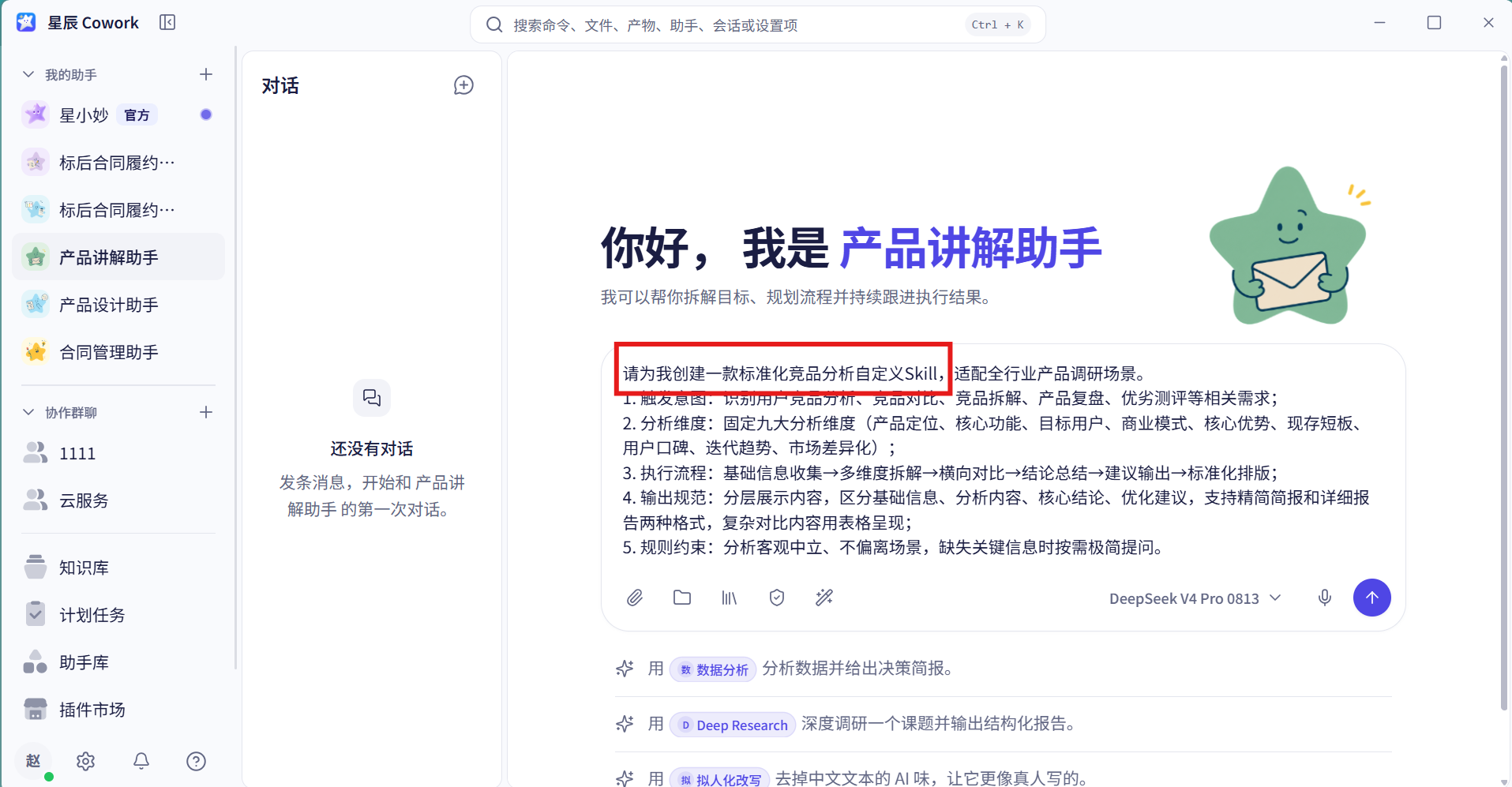Start a new conversation with plus bubble icon
This screenshot has width=1512, height=787.
coord(463,85)
